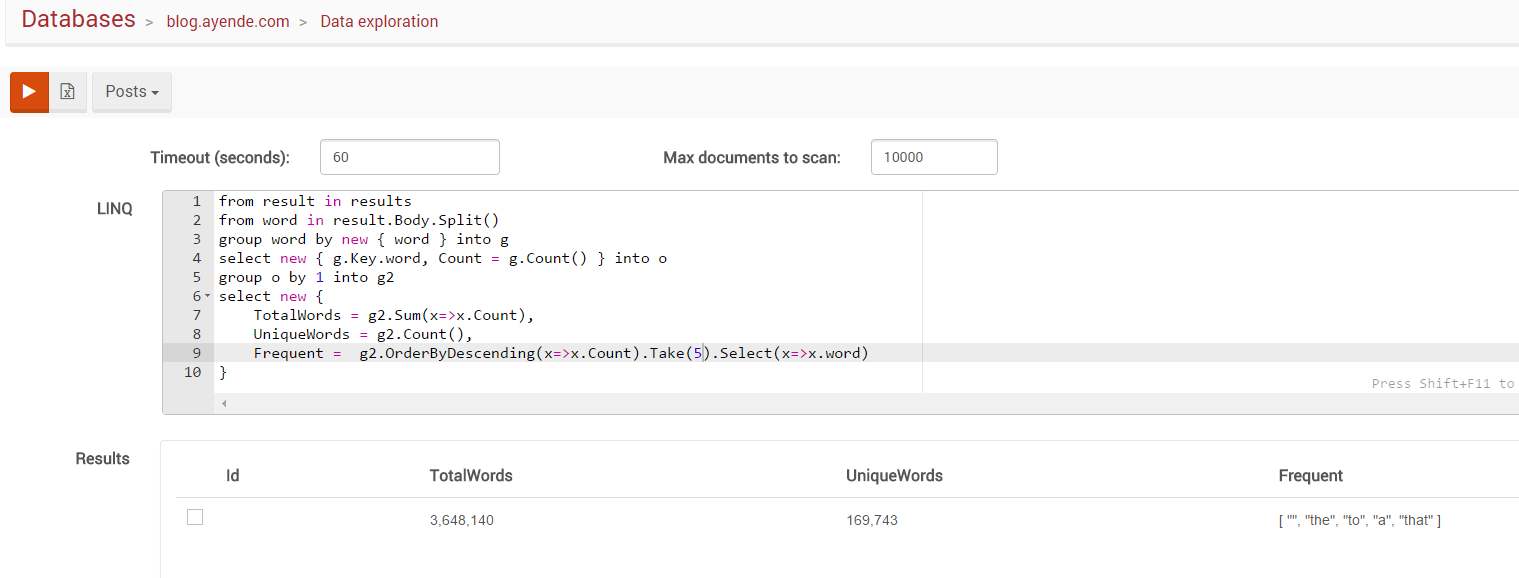Open the Data exploration breadcrumb
This screenshot has height=578, width=1519.
click(x=379, y=21)
